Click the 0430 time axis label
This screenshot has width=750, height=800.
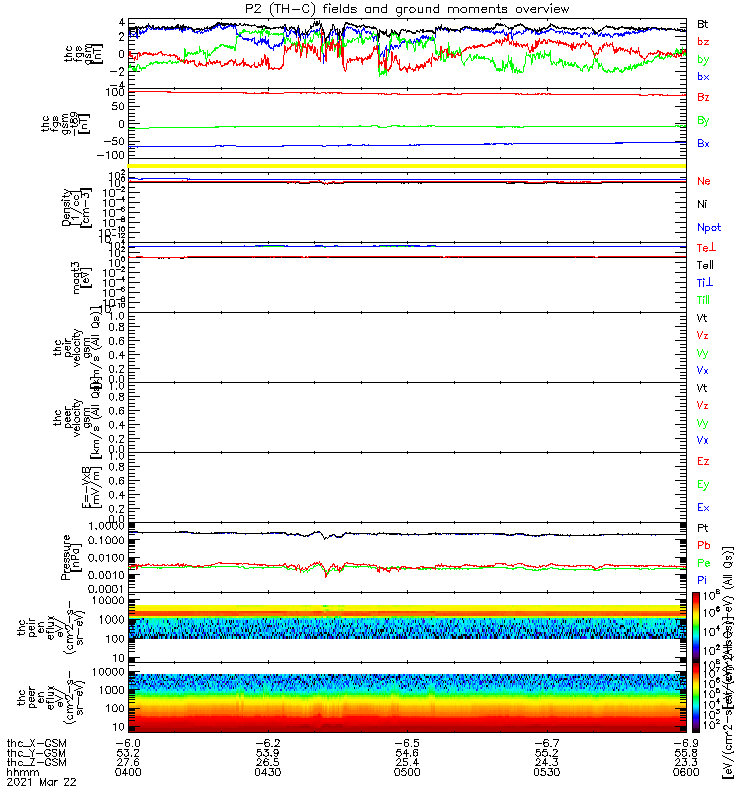coord(268,772)
